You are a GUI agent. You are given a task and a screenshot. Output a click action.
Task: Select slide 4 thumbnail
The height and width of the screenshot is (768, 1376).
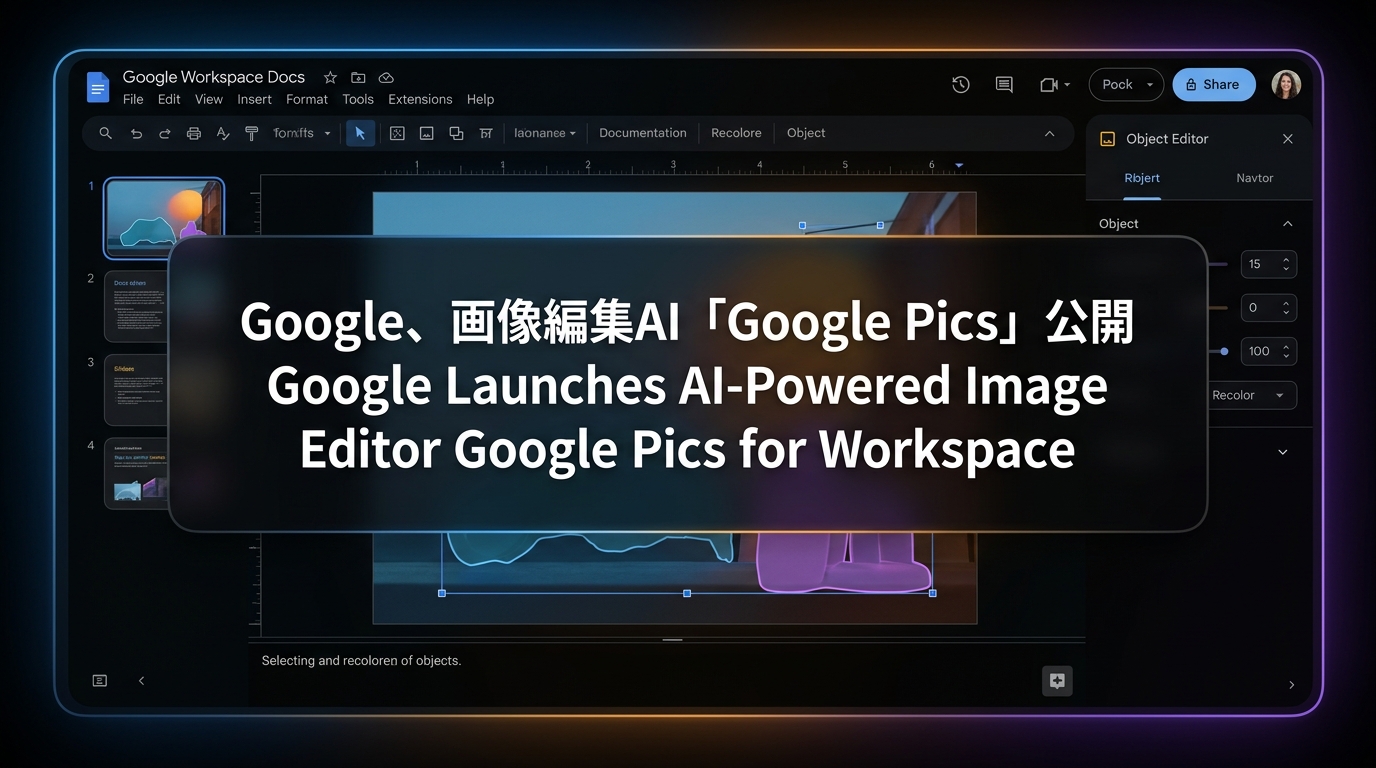pos(138,473)
